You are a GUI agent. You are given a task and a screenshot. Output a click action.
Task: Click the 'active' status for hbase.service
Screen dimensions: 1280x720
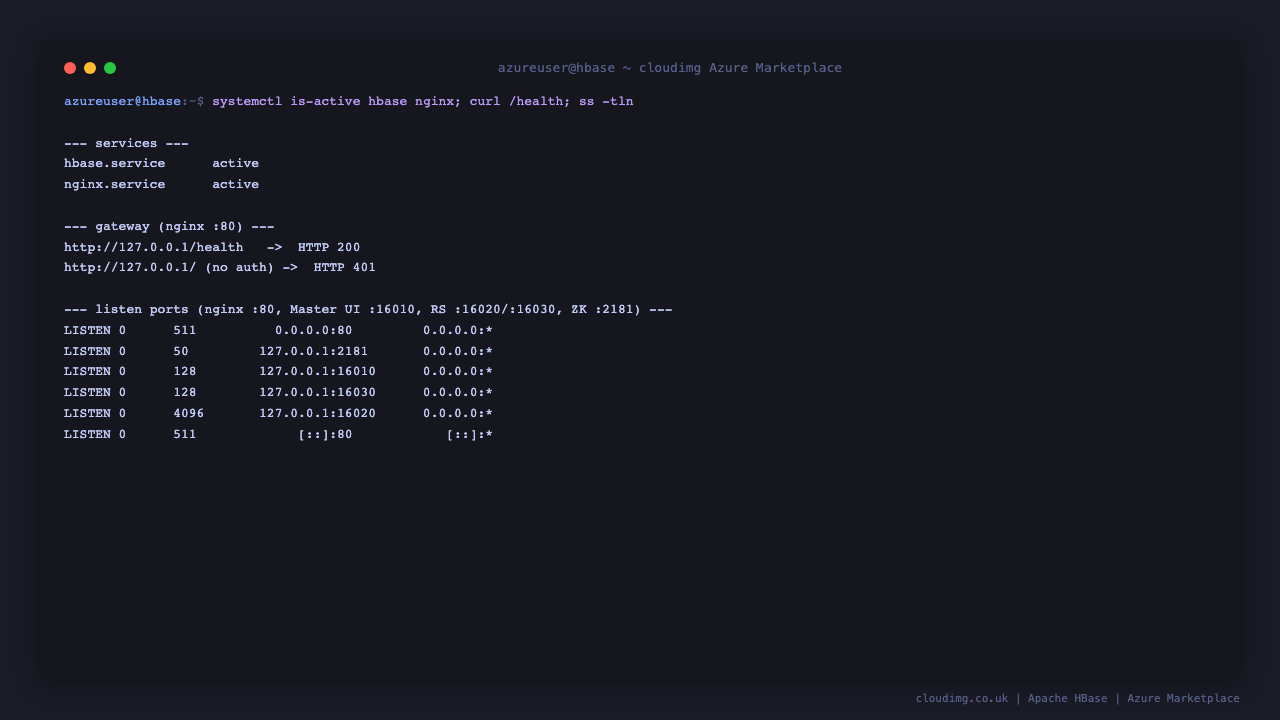click(235, 164)
